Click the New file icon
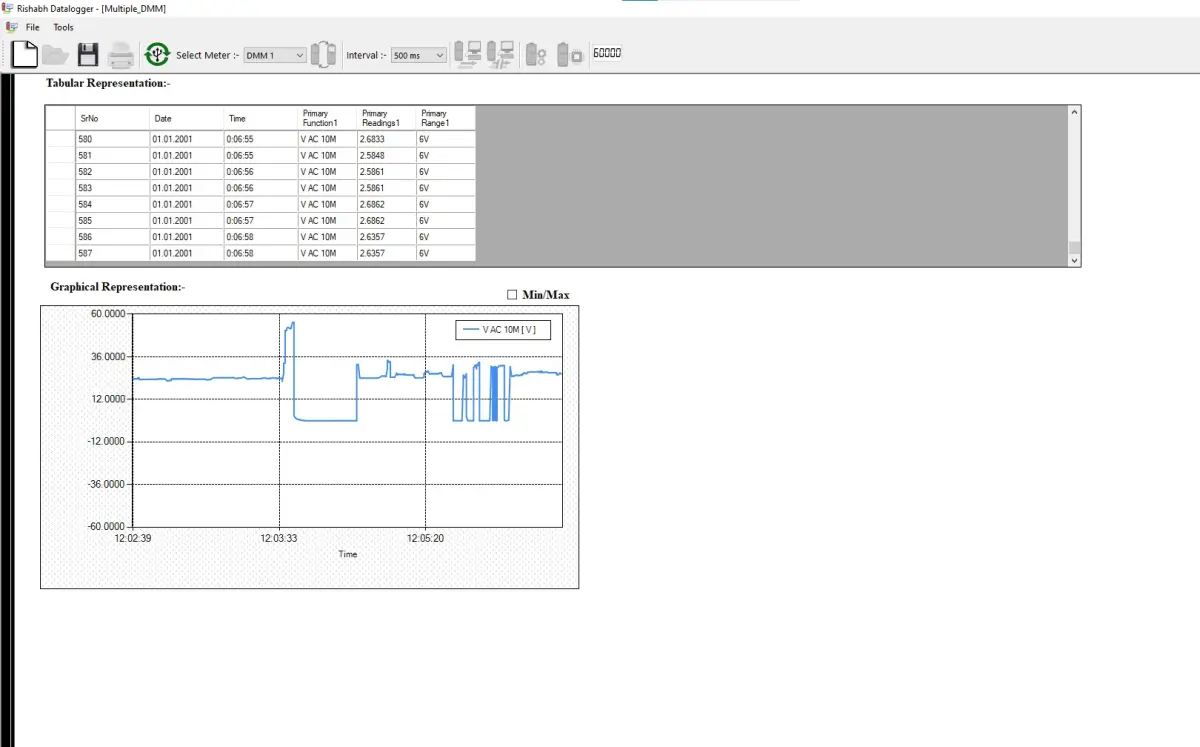 click(25, 54)
